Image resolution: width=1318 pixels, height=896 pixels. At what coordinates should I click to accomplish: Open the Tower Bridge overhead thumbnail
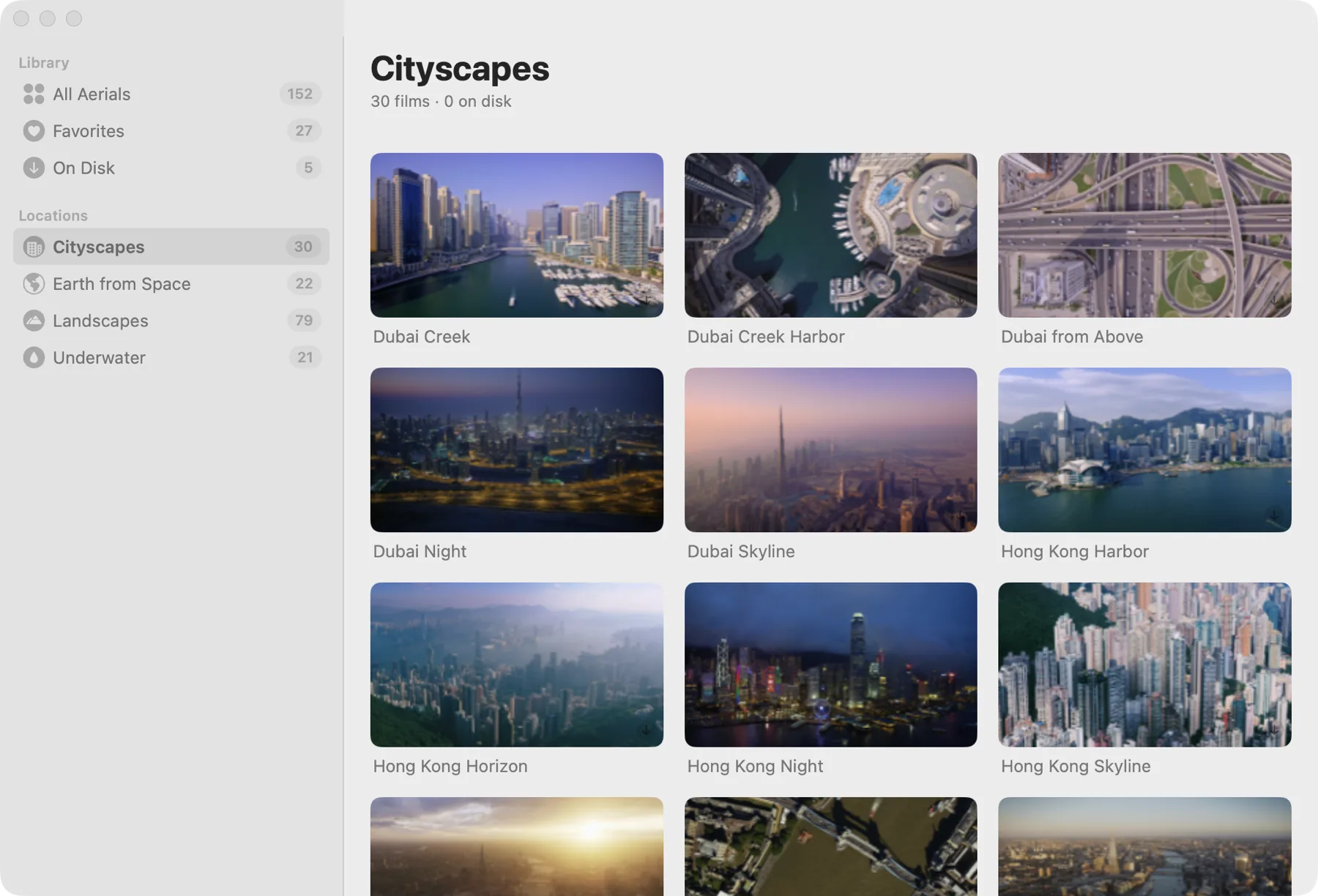(830, 846)
